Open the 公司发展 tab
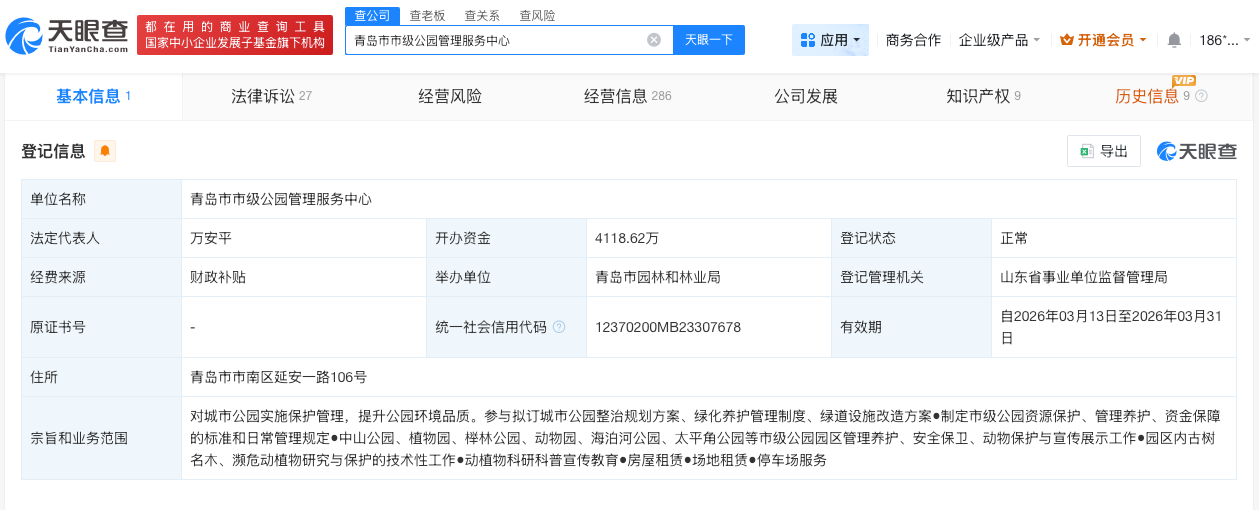 coord(806,96)
